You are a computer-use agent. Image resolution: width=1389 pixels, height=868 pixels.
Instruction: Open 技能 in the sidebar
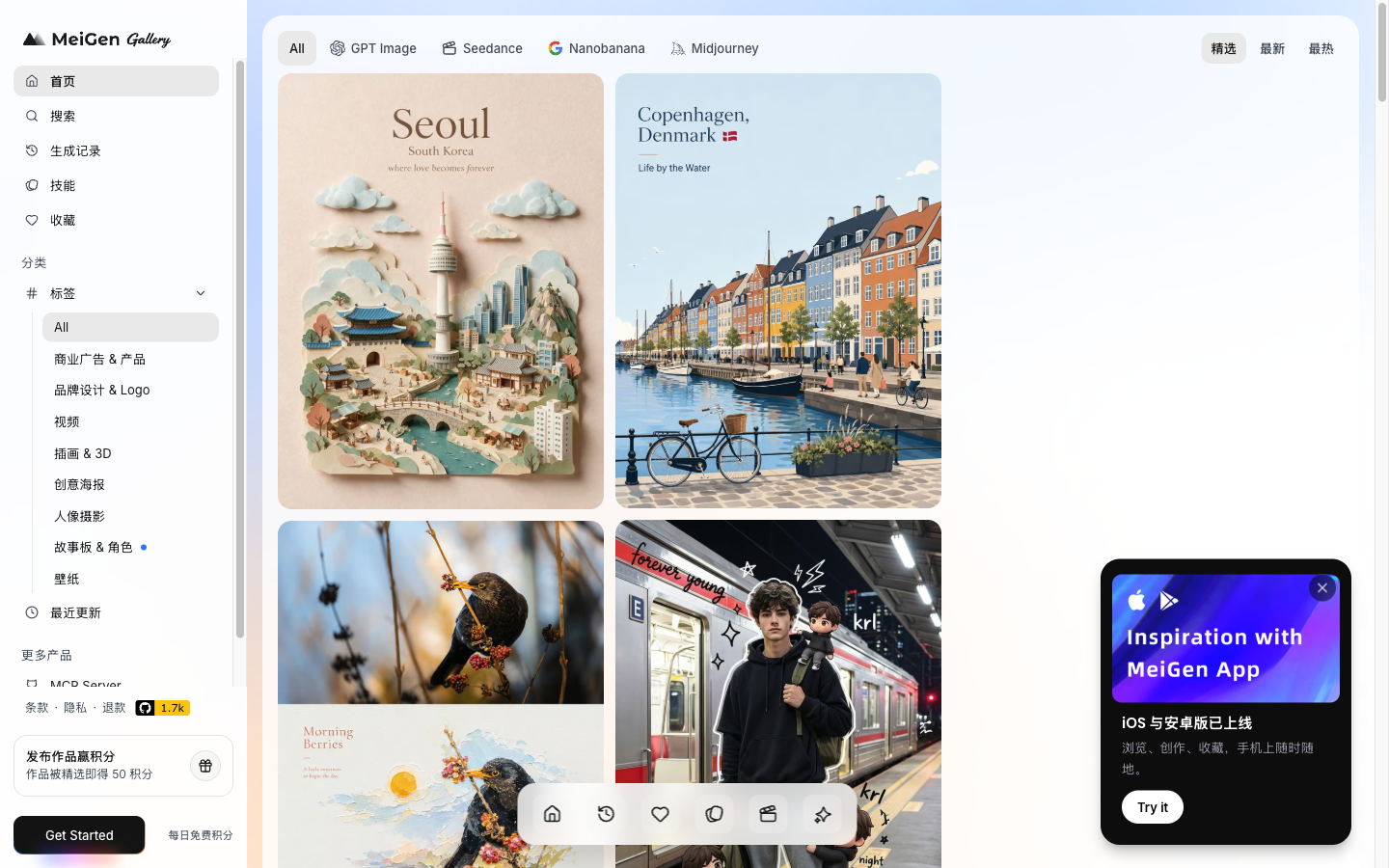coord(116,185)
